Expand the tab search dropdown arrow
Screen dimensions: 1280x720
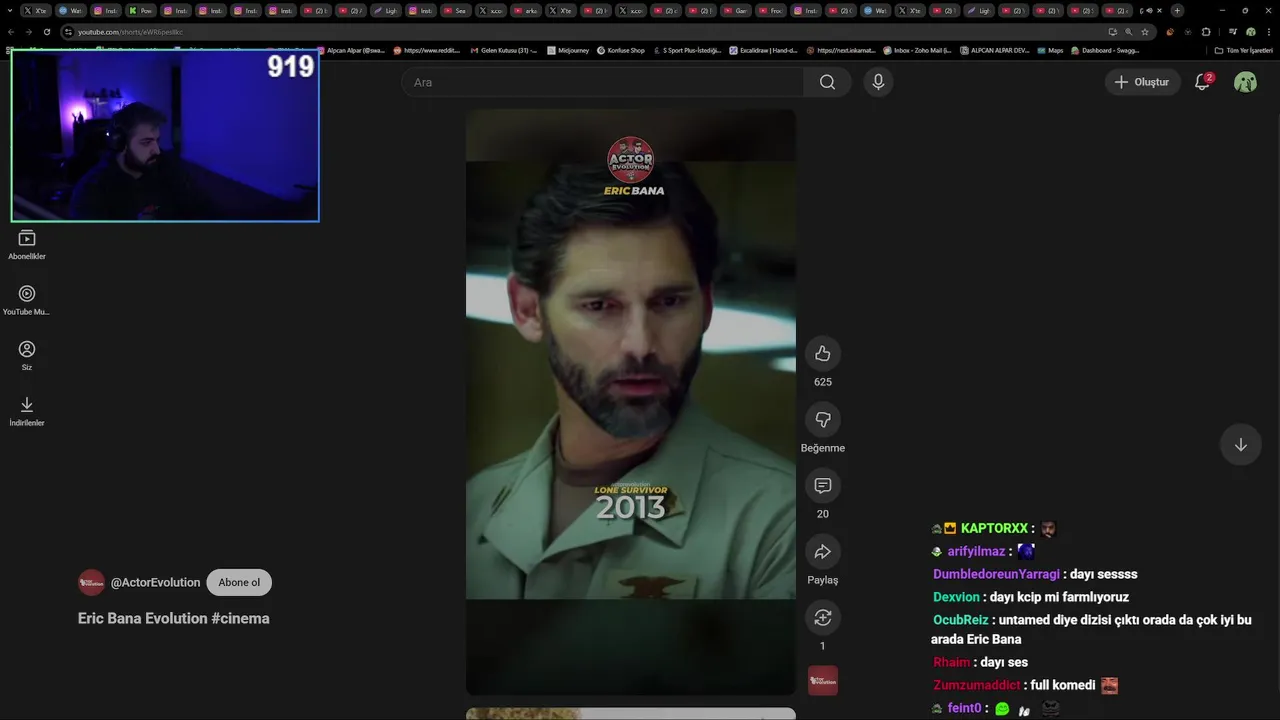pyautogui.click(x=10, y=10)
